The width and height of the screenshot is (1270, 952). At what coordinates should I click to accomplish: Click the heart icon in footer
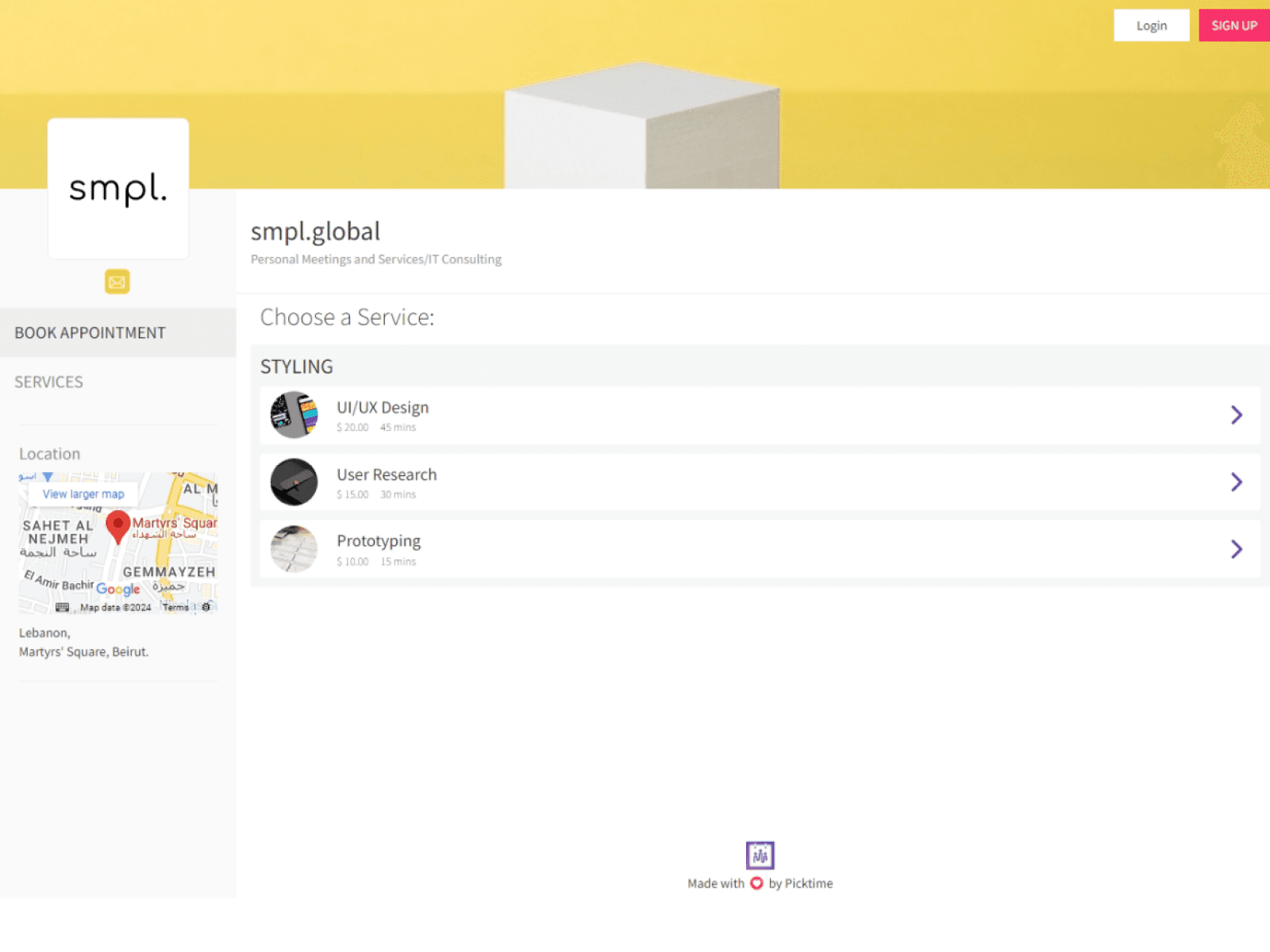(x=756, y=883)
